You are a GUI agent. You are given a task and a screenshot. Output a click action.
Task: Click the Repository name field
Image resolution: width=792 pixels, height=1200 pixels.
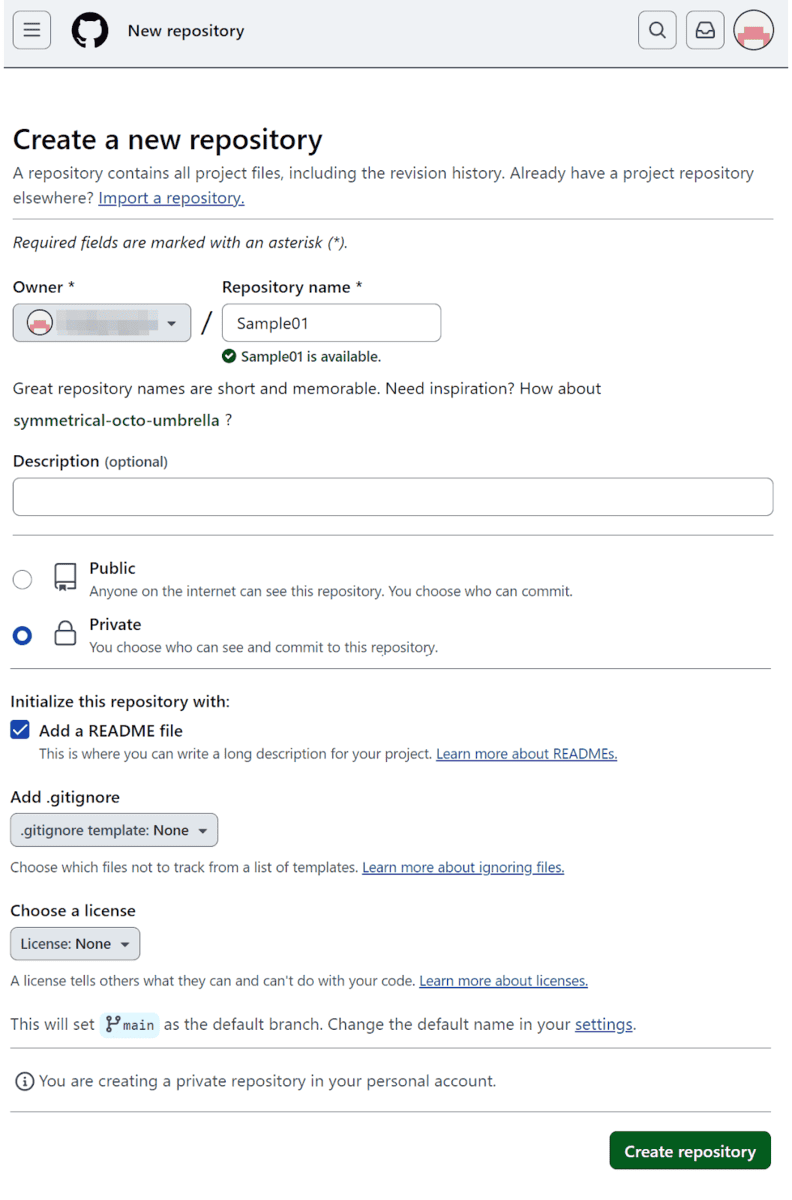pyautogui.click(x=331, y=323)
